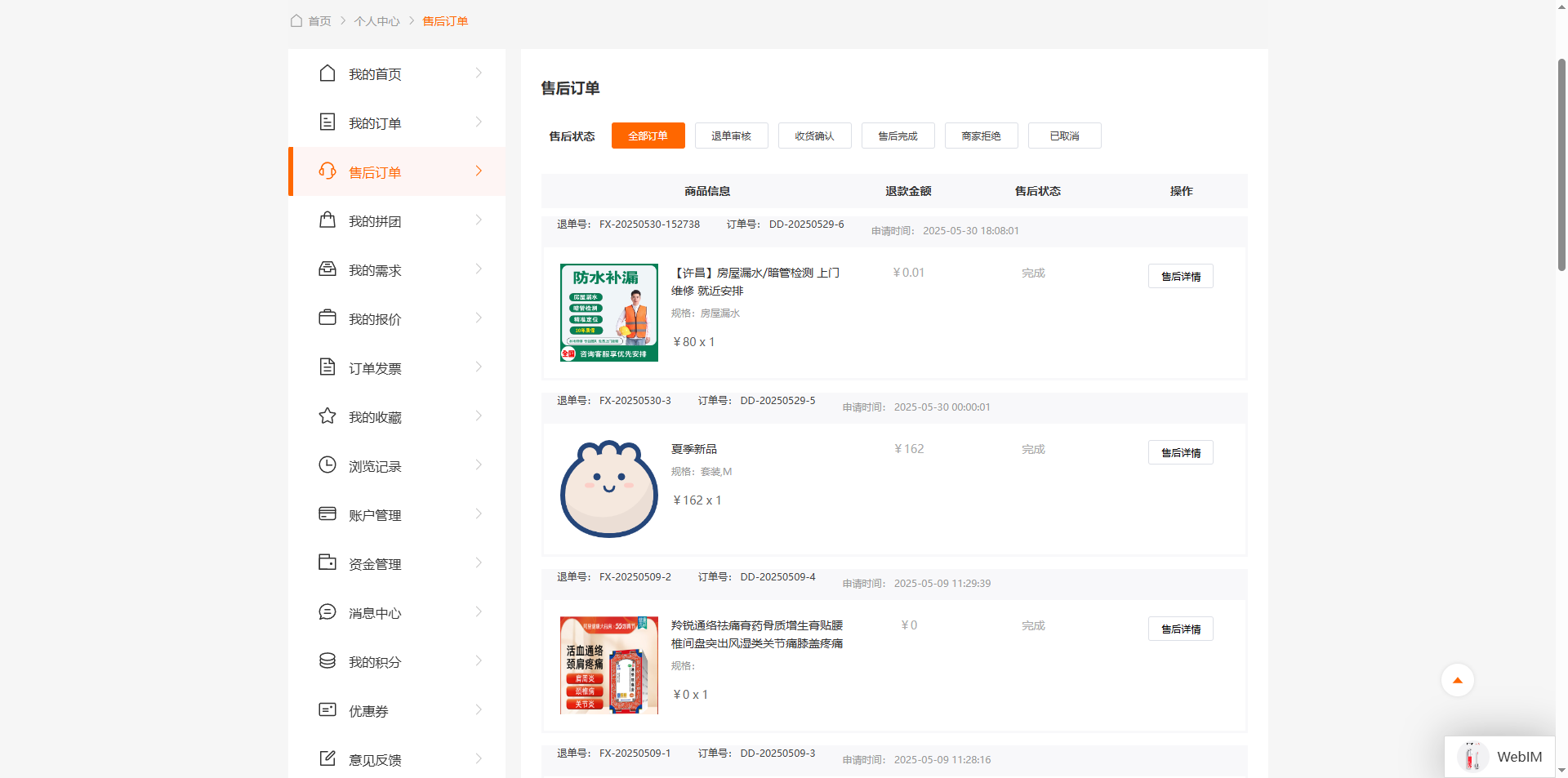The height and width of the screenshot is (778, 1568).
Task: Show the 已取消 after-sale orders
Action: (1064, 136)
